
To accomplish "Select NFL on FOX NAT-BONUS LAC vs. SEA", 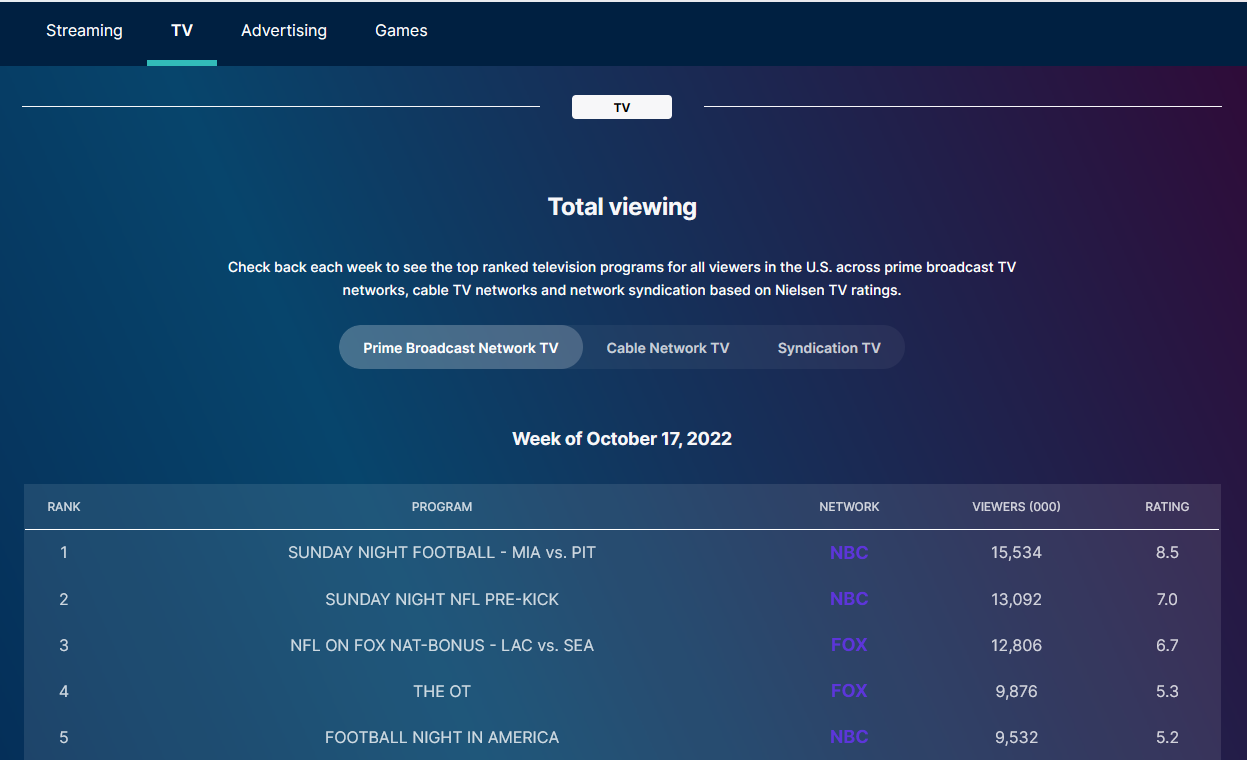I will click(x=442, y=645).
